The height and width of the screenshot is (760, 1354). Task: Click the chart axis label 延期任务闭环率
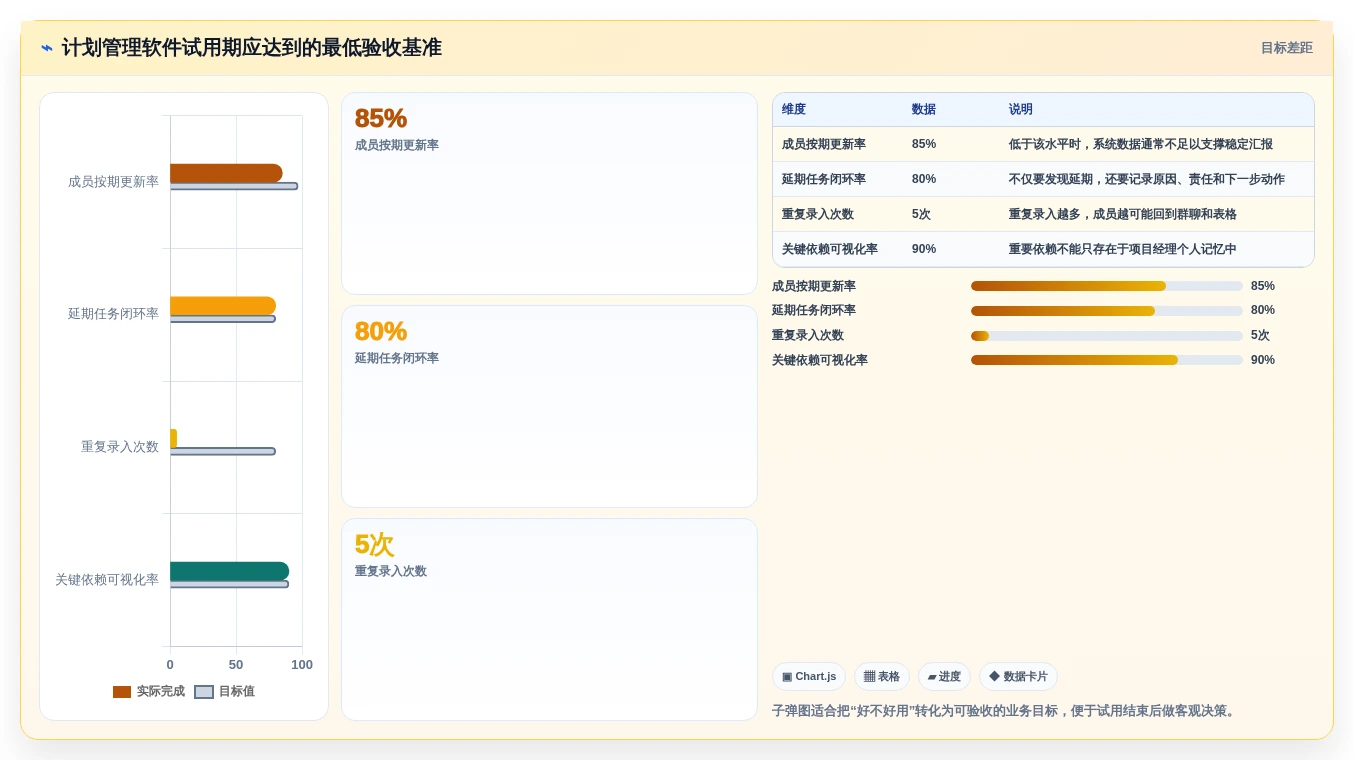click(x=113, y=314)
